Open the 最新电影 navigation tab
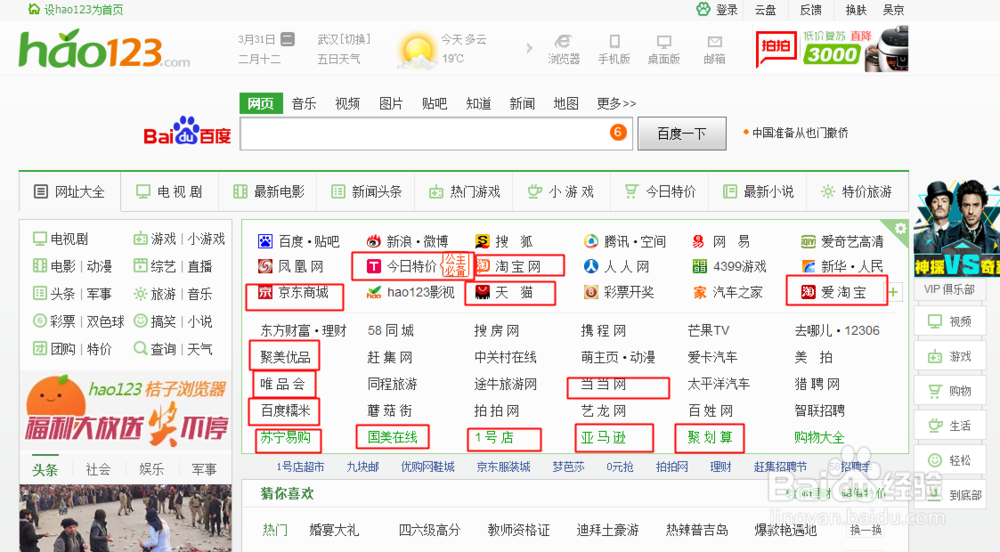The image size is (1000, 552). 268,192
